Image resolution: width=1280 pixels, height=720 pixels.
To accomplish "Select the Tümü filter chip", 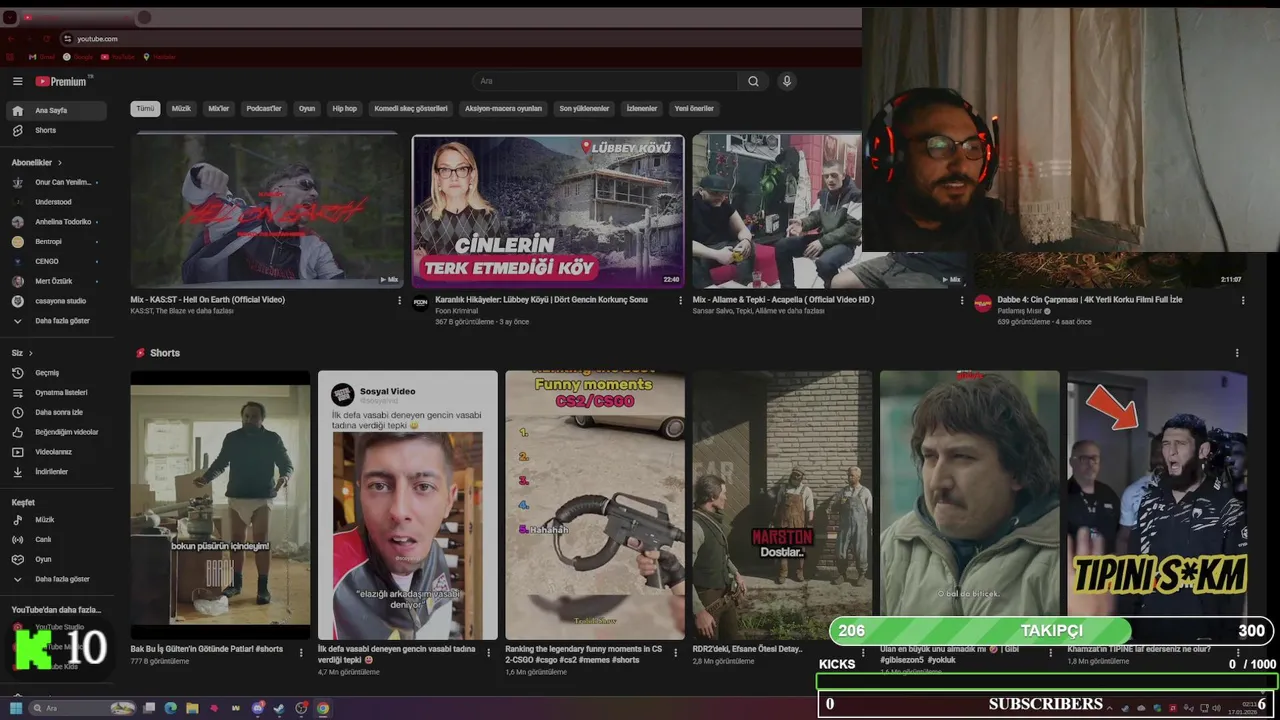I will pos(145,108).
